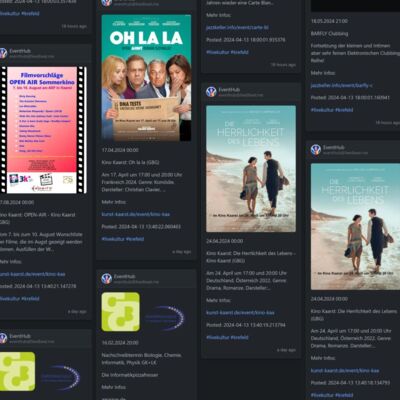Open EventHub avatar on bottom-left cut-off post
Image resolution: width=400 pixels, height=400 pixels.
(3, 338)
